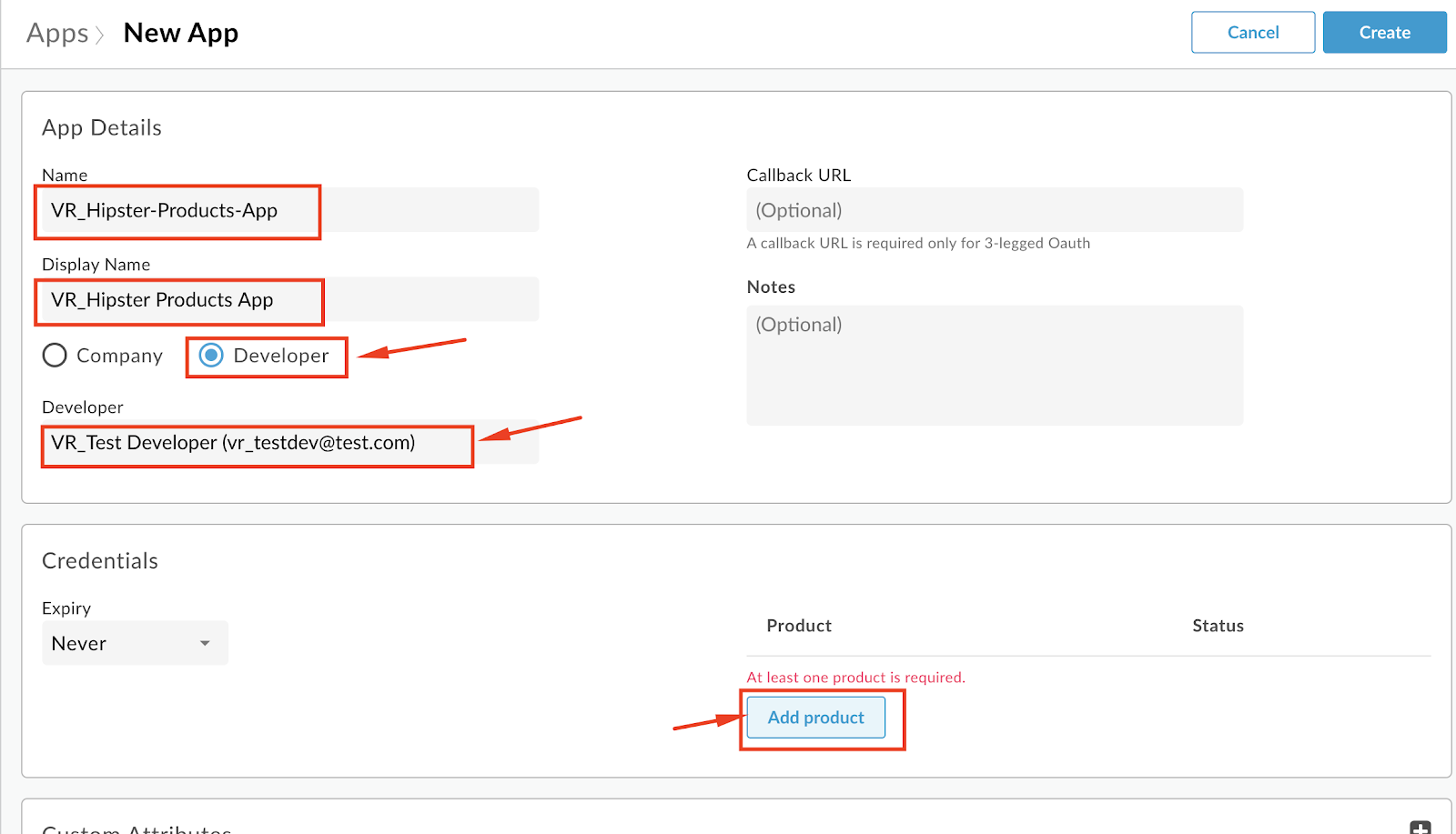Select the Company radio button
The height and width of the screenshot is (834, 1456).
click(55, 355)
